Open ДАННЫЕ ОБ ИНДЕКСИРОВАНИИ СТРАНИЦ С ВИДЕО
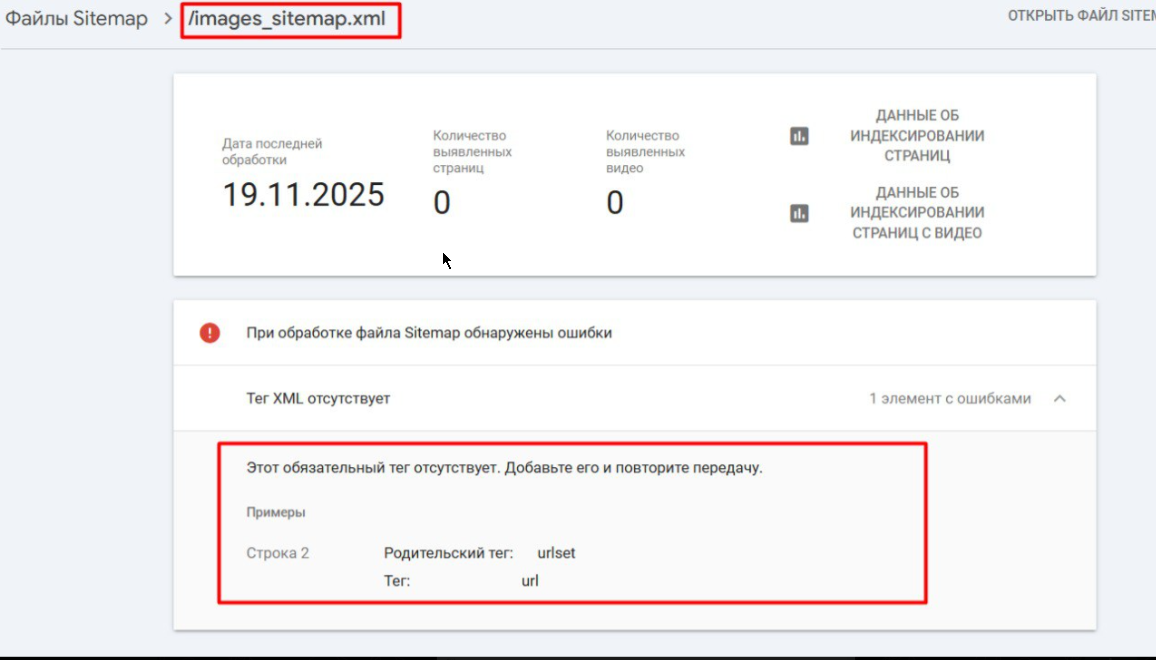The image size is (1156, 660). [916, 212]
